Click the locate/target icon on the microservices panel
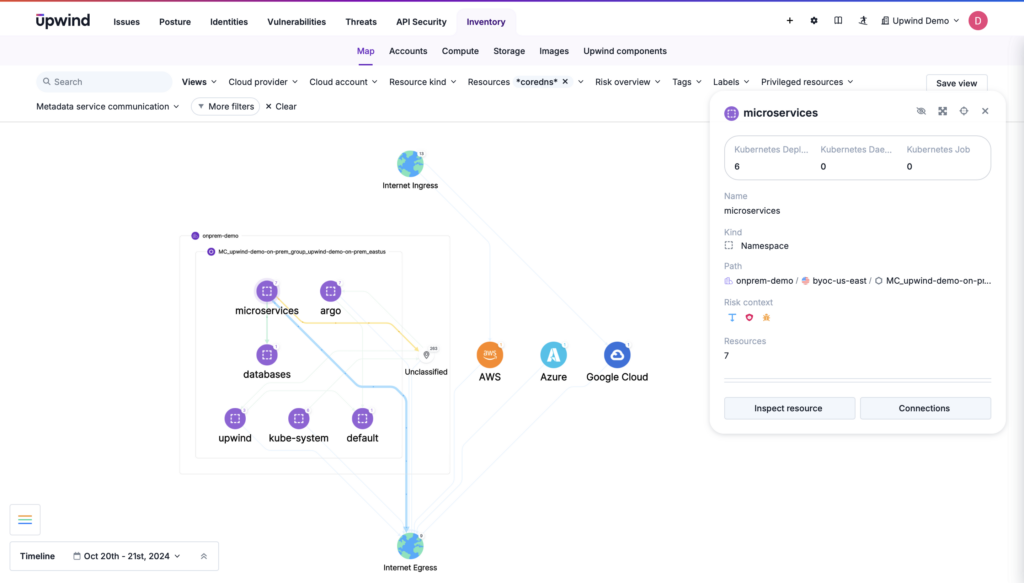Viewport: 1024px width, 583px height. (x=963, y=111)
